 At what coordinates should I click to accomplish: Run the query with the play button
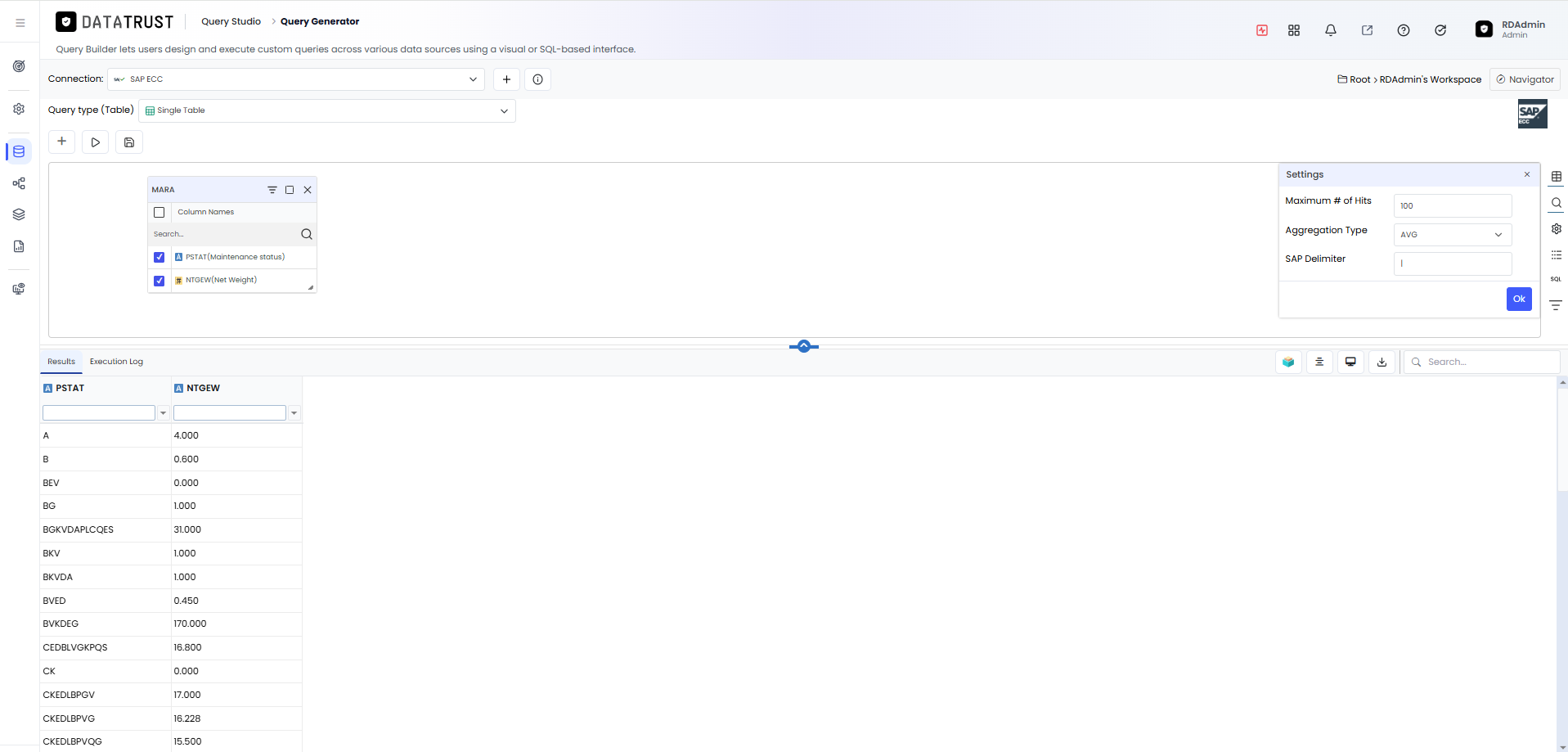[96, 142]
